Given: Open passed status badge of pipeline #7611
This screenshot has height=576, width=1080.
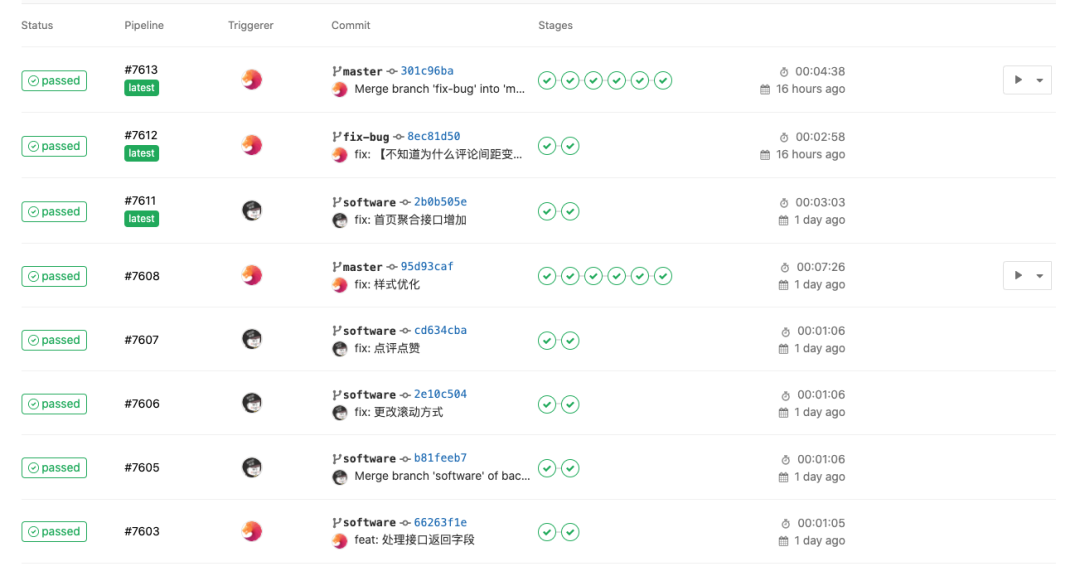Looking at the screenshot, I should [54, 212].
